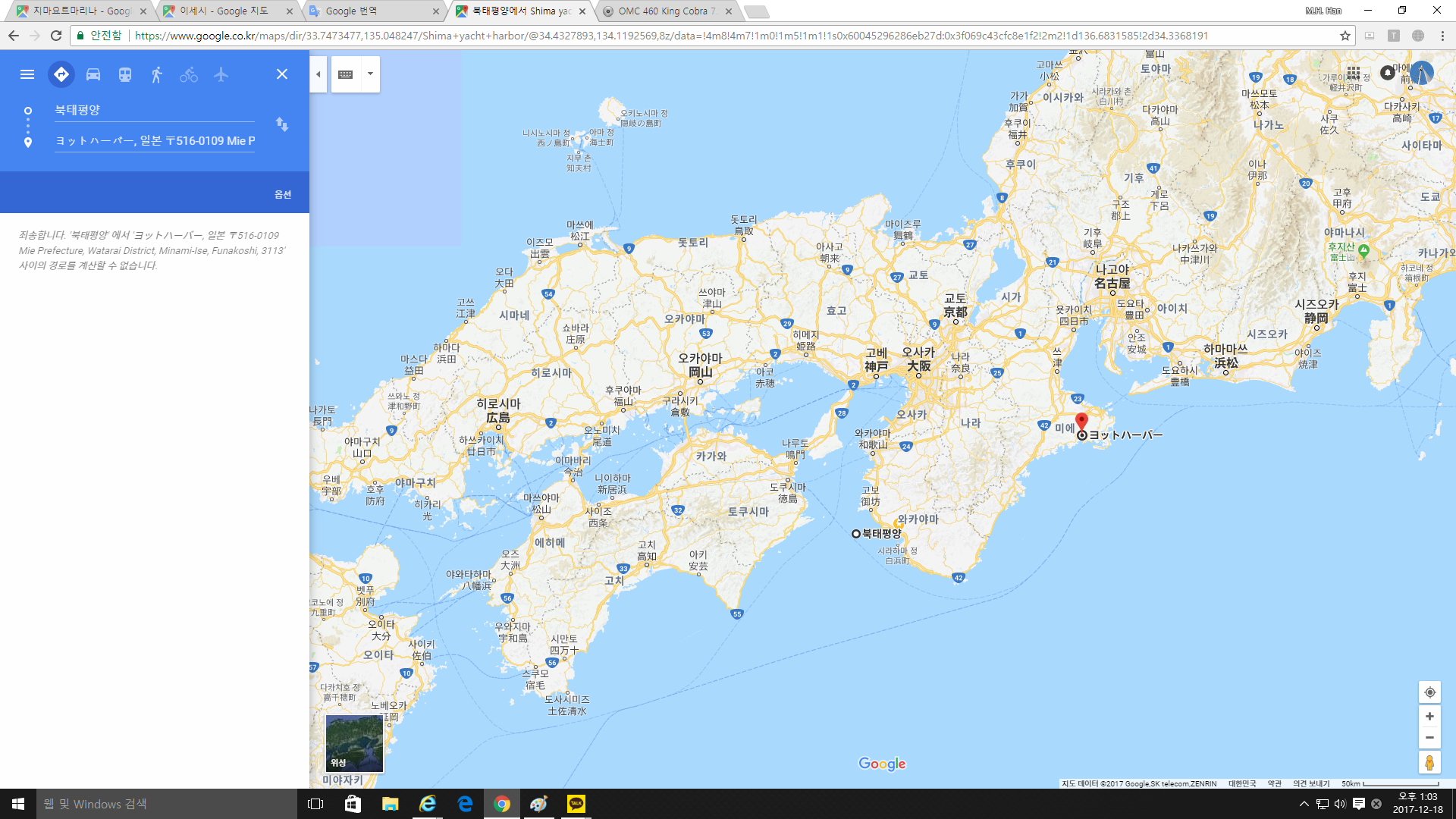Switch to satellite view thumbnail 위성

pyautogui.click(x=354, y=743)
